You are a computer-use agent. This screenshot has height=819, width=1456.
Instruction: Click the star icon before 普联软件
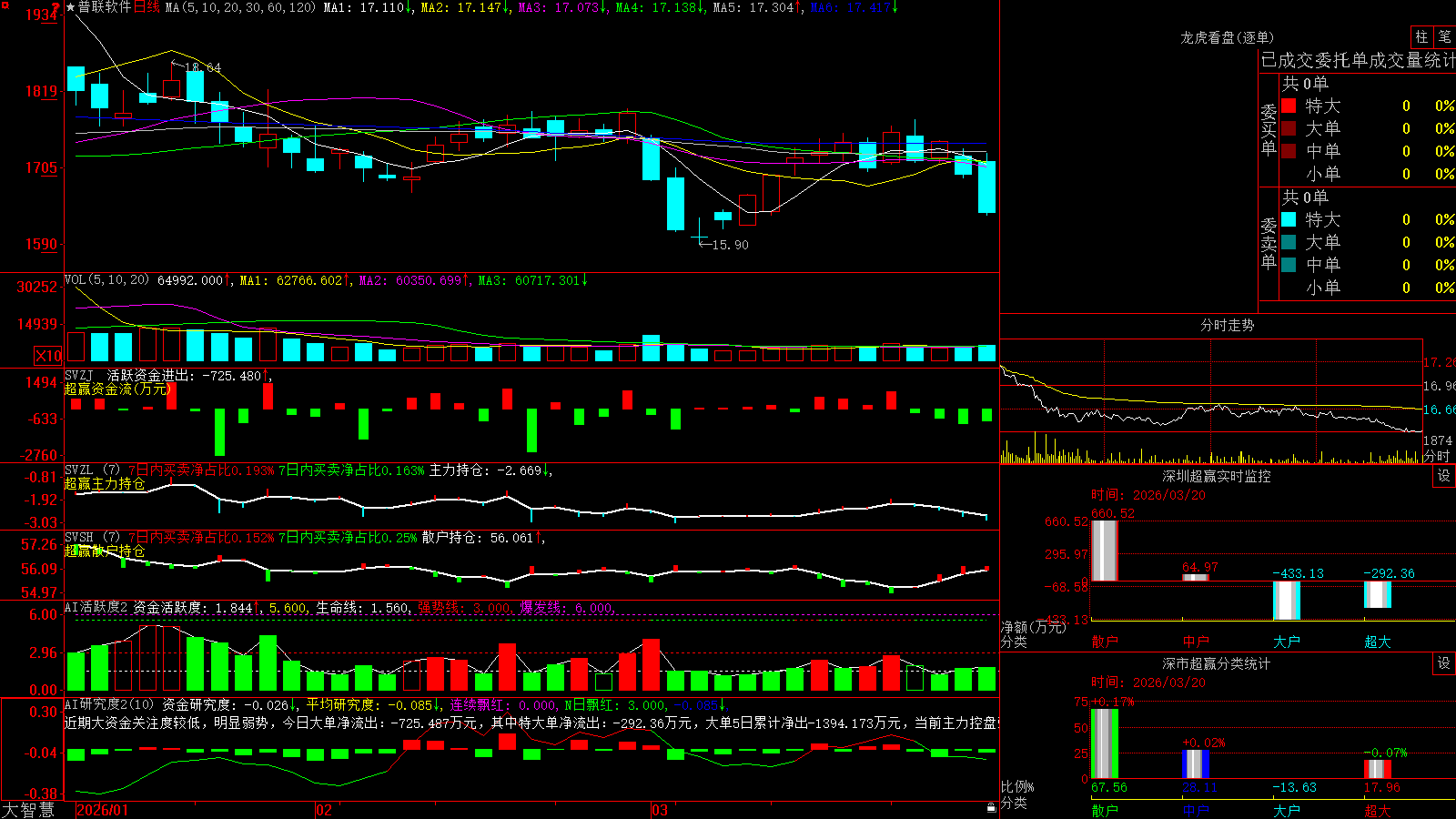point(70,7)
